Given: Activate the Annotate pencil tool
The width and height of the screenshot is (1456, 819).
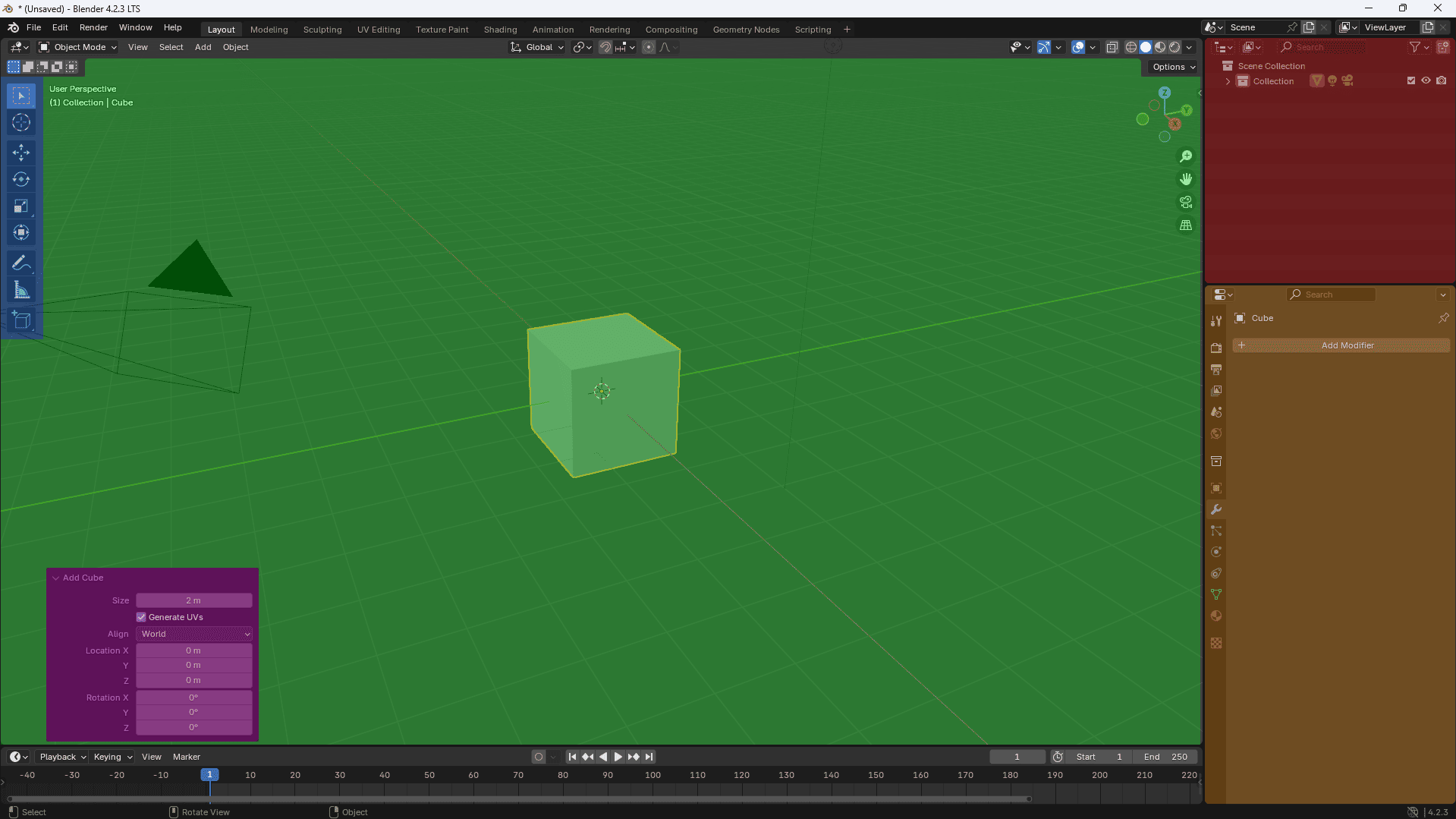Looking at the screenshot, I should [21, 263].
